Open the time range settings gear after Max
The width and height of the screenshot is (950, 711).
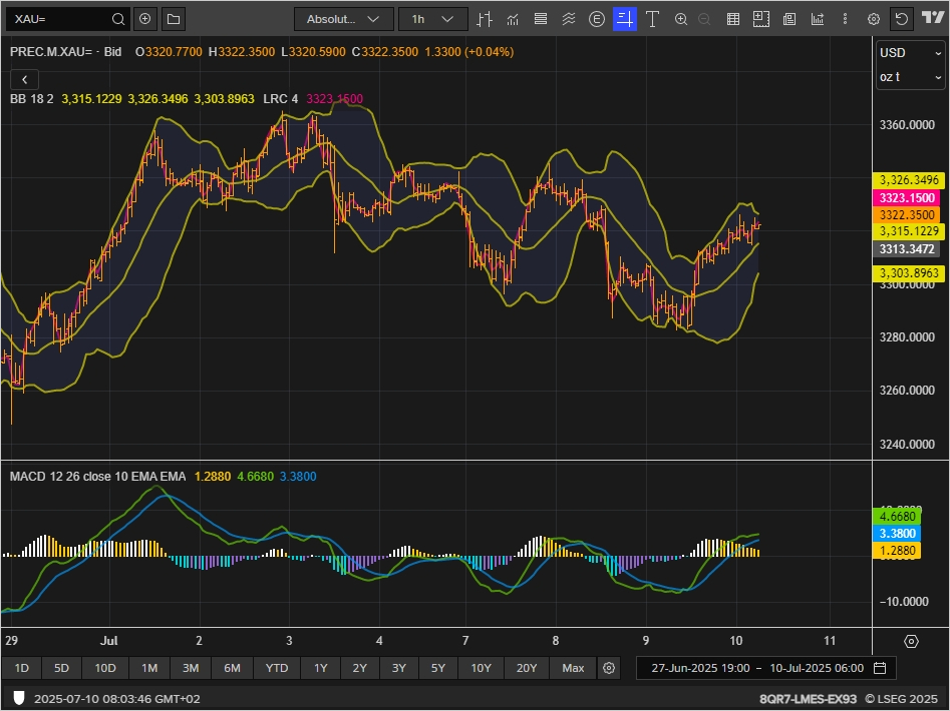[609, 668]
